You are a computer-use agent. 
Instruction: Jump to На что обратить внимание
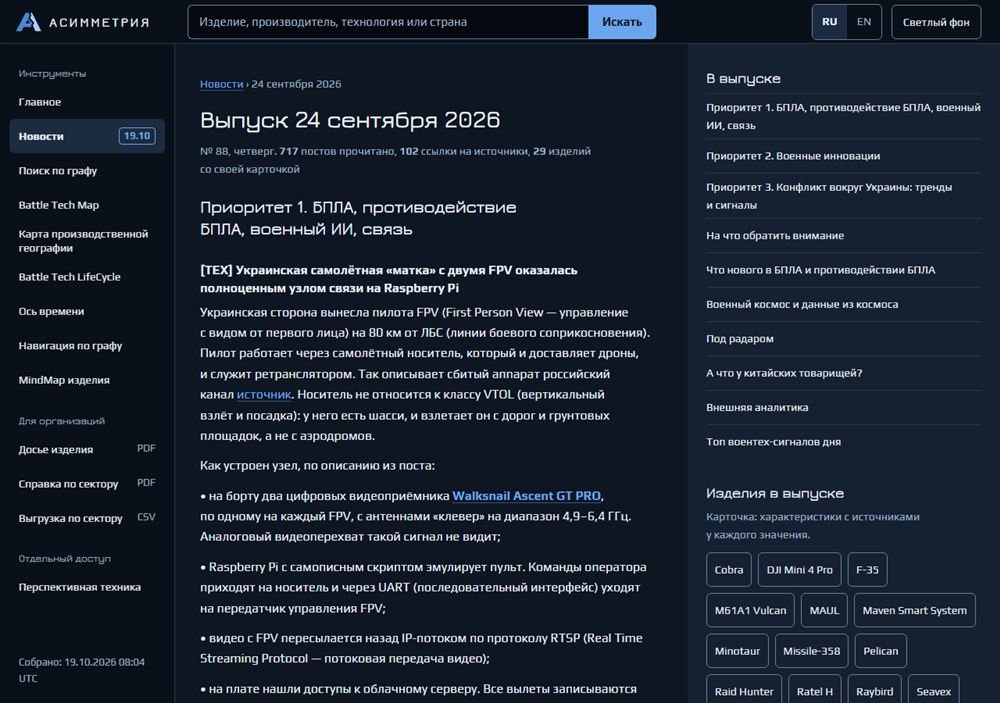844,235
